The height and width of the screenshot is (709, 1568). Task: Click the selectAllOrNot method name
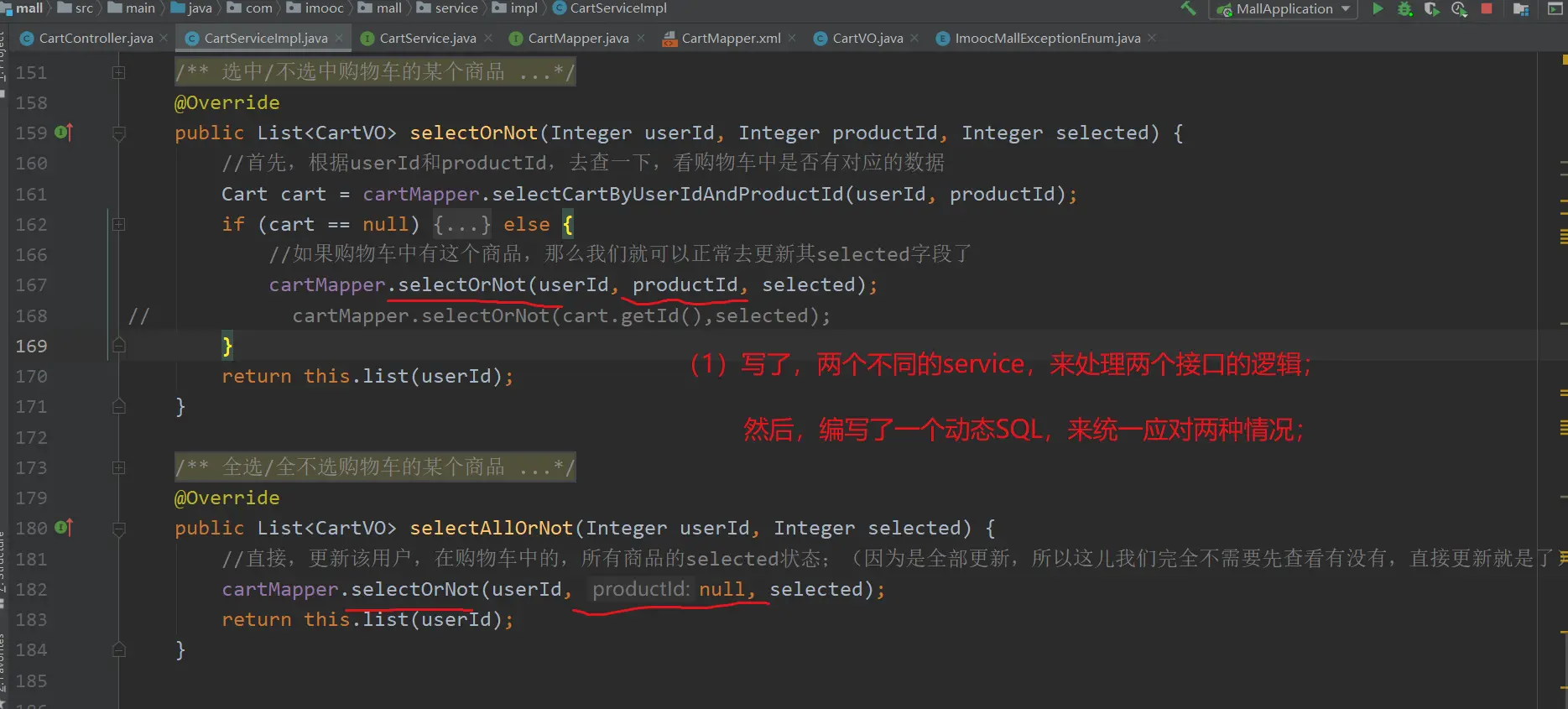[x=492, y=528]
